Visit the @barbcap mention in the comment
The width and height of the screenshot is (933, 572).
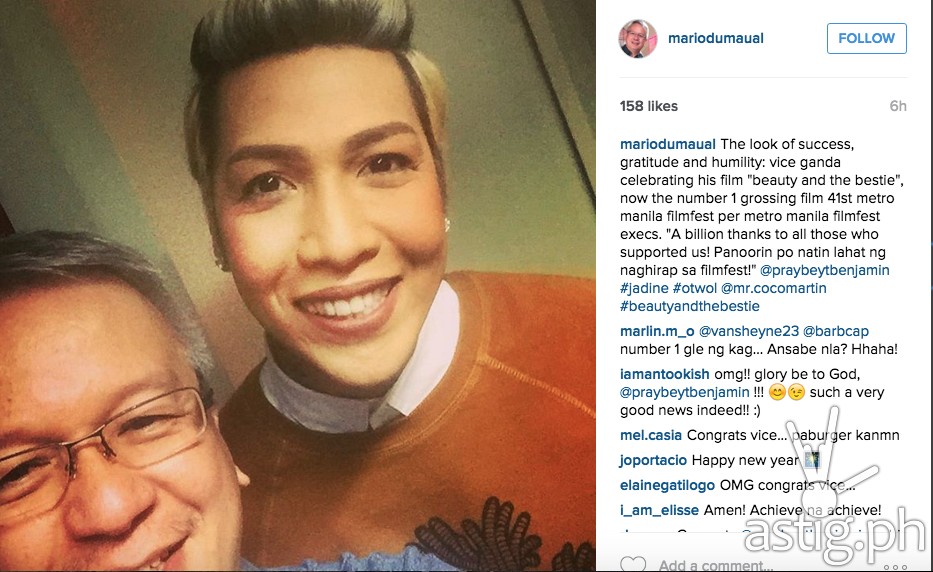click(835, 331)
